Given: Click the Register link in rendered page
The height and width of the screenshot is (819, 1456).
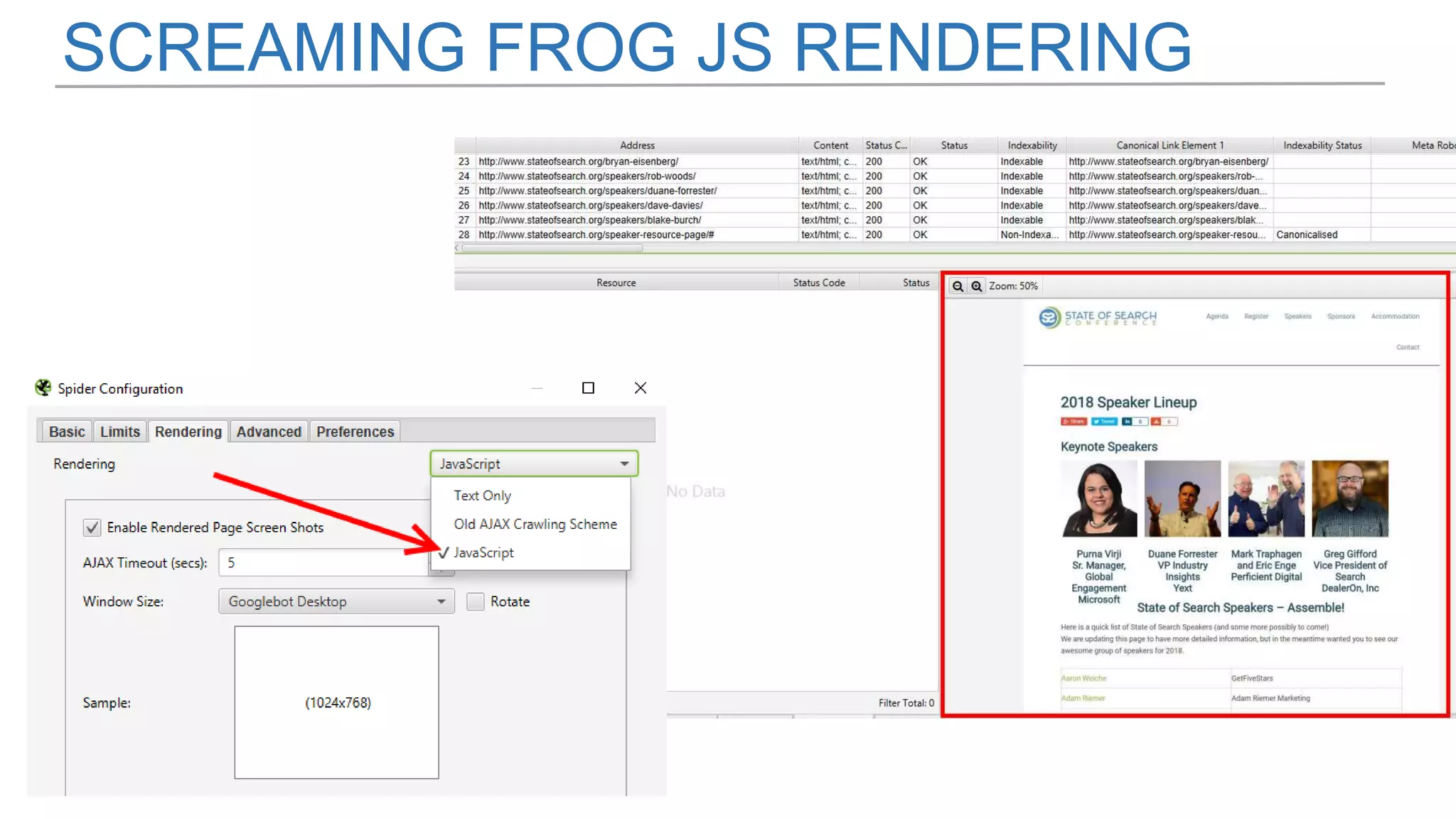Looking at the screenshot, I should click(x=1256, y=316).
